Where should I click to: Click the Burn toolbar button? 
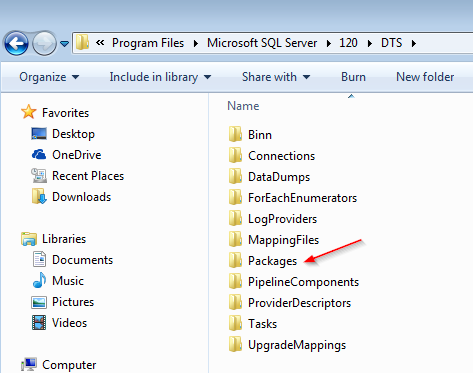pyautogui.click(x=353, y=77)
